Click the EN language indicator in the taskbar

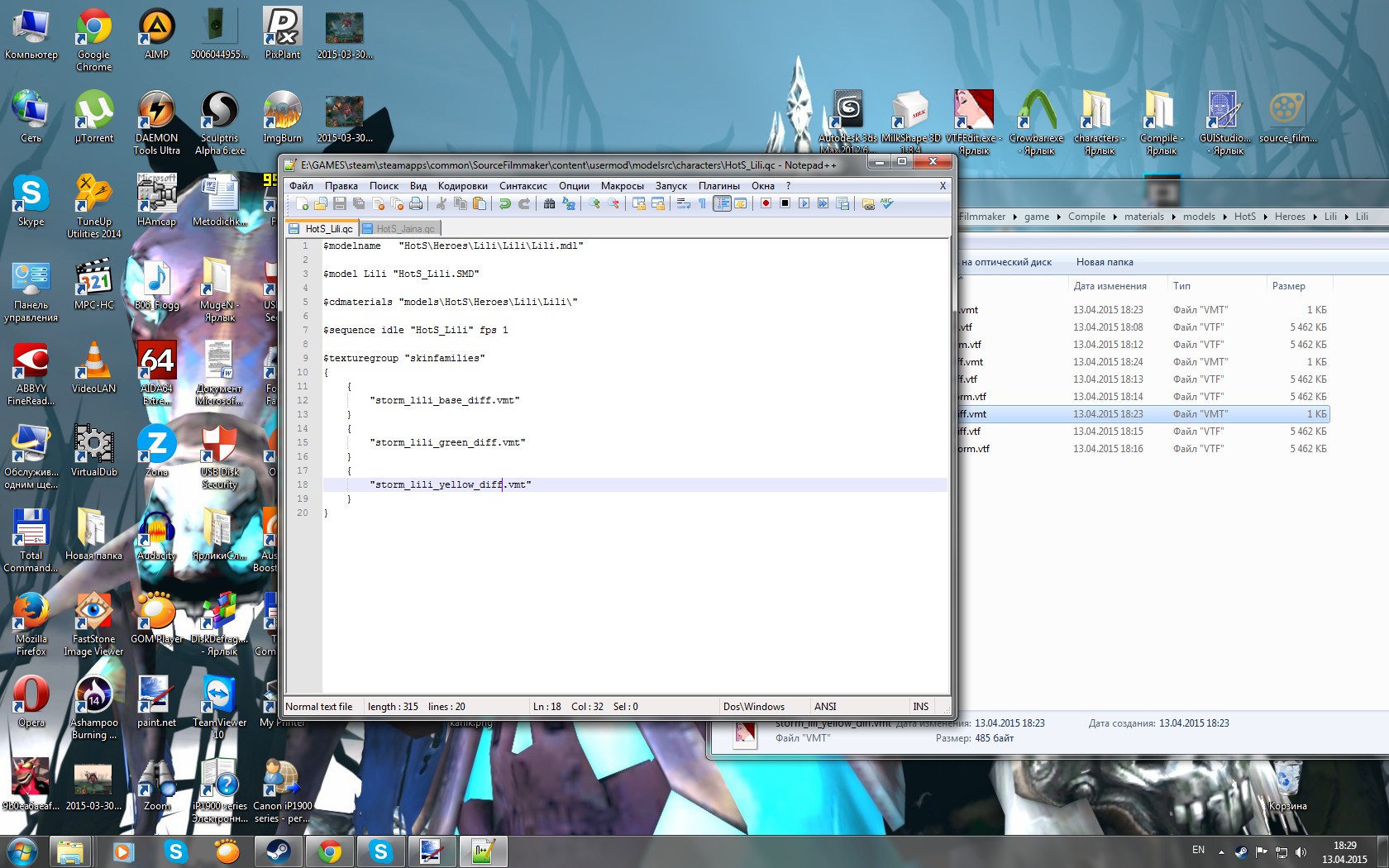coord(1198,850)
